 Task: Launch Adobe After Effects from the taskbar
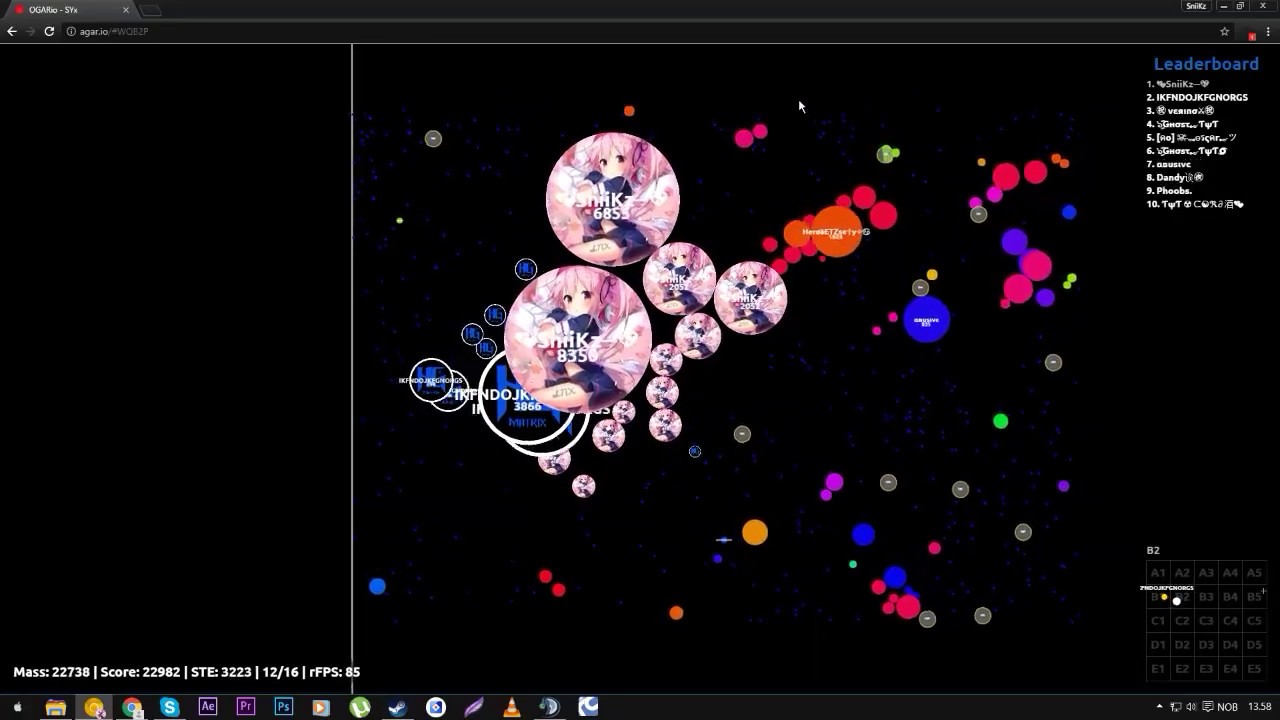(x=208, y=707)
